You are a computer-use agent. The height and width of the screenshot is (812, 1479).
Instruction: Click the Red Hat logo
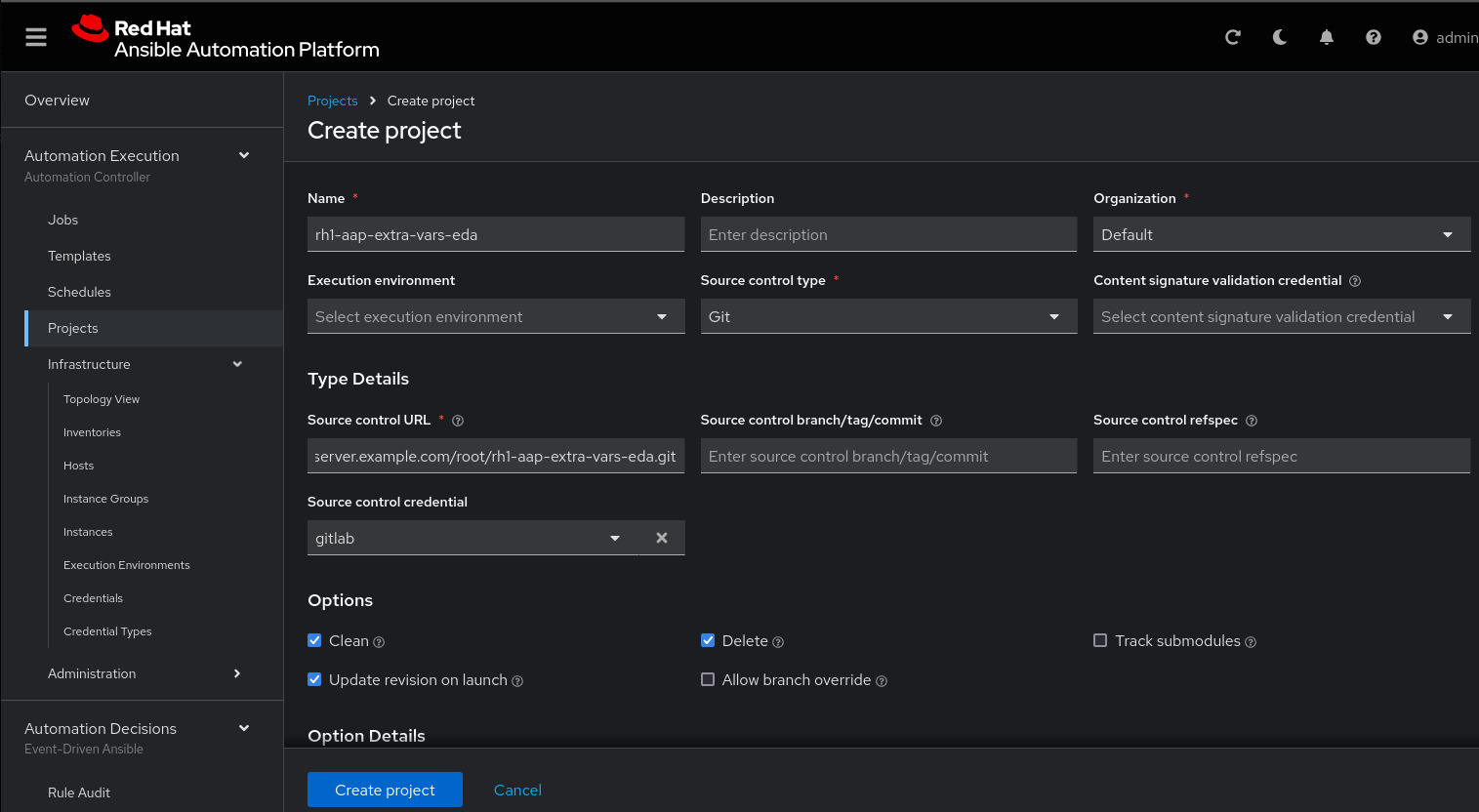(x=226, y=38)
